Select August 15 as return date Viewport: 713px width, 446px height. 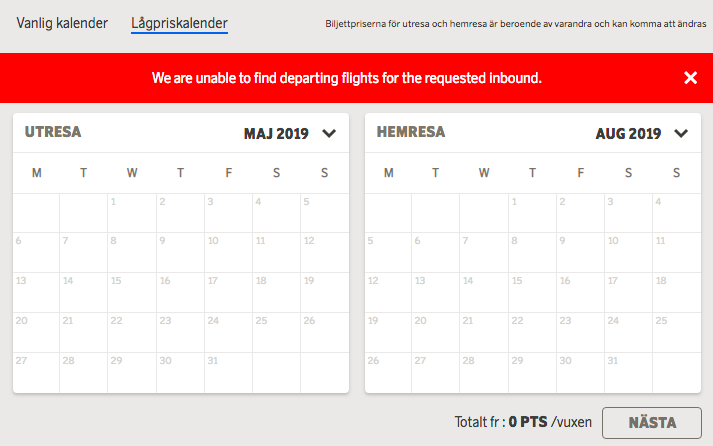point(532,293)
